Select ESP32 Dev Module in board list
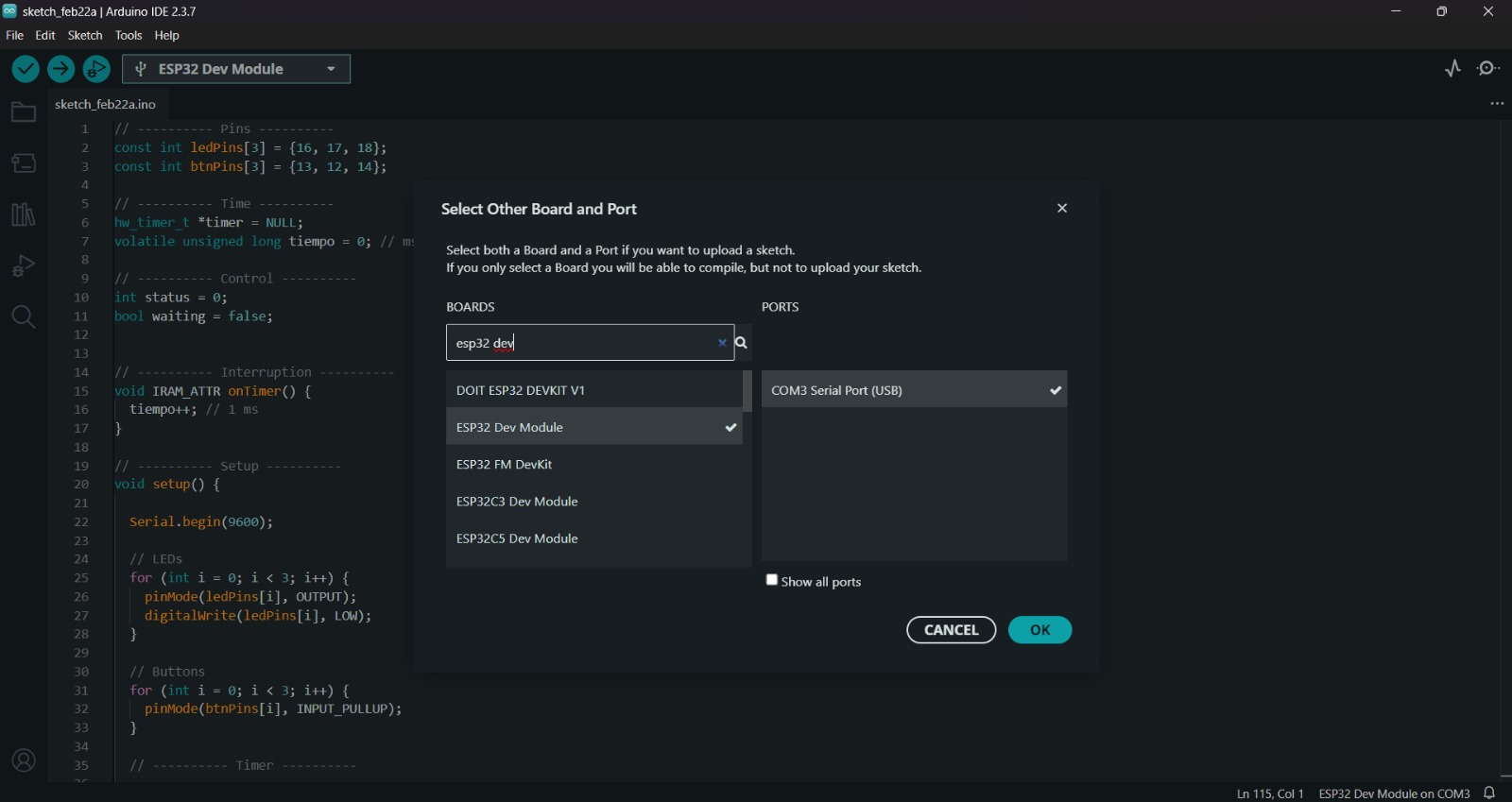1512x802 pixels. tap(593, 427)
